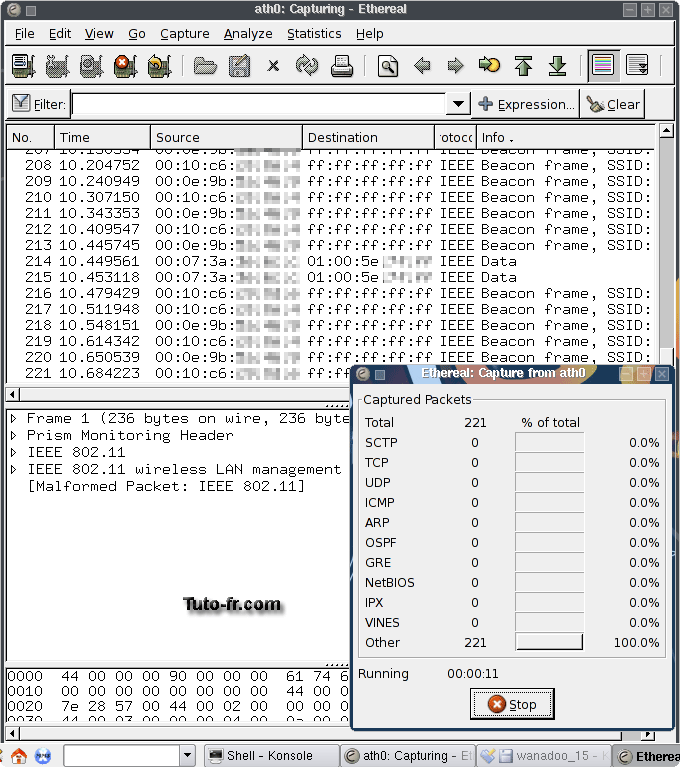The image size is (680, 767).
Task: Select packet 215 Data row
Action: [x=330, y=277]
